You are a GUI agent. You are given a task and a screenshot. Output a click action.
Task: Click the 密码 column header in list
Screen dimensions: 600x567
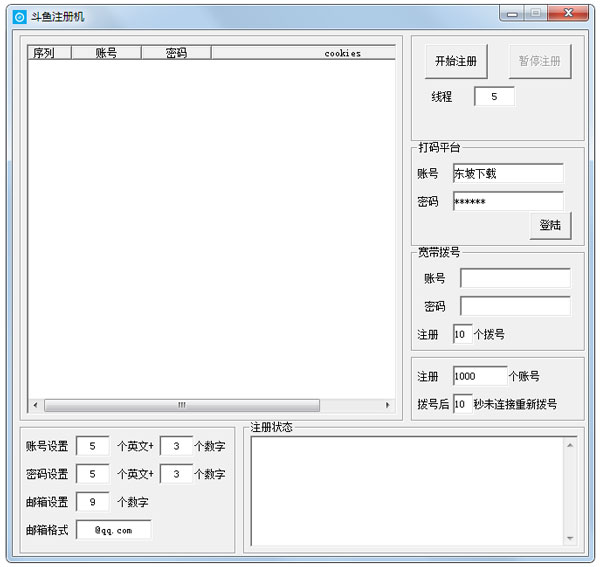(176, 53)
